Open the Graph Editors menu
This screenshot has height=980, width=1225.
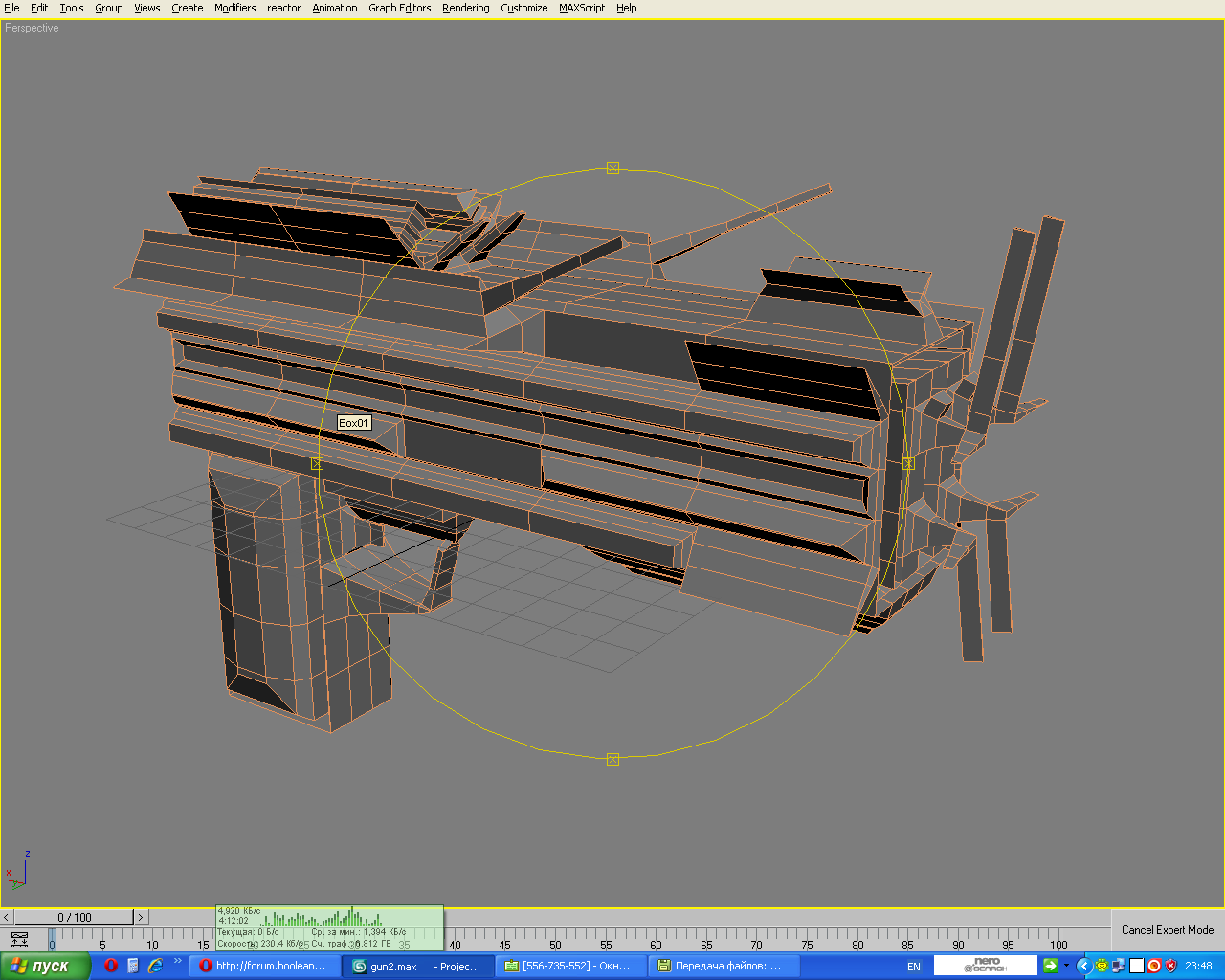point(399,8)
